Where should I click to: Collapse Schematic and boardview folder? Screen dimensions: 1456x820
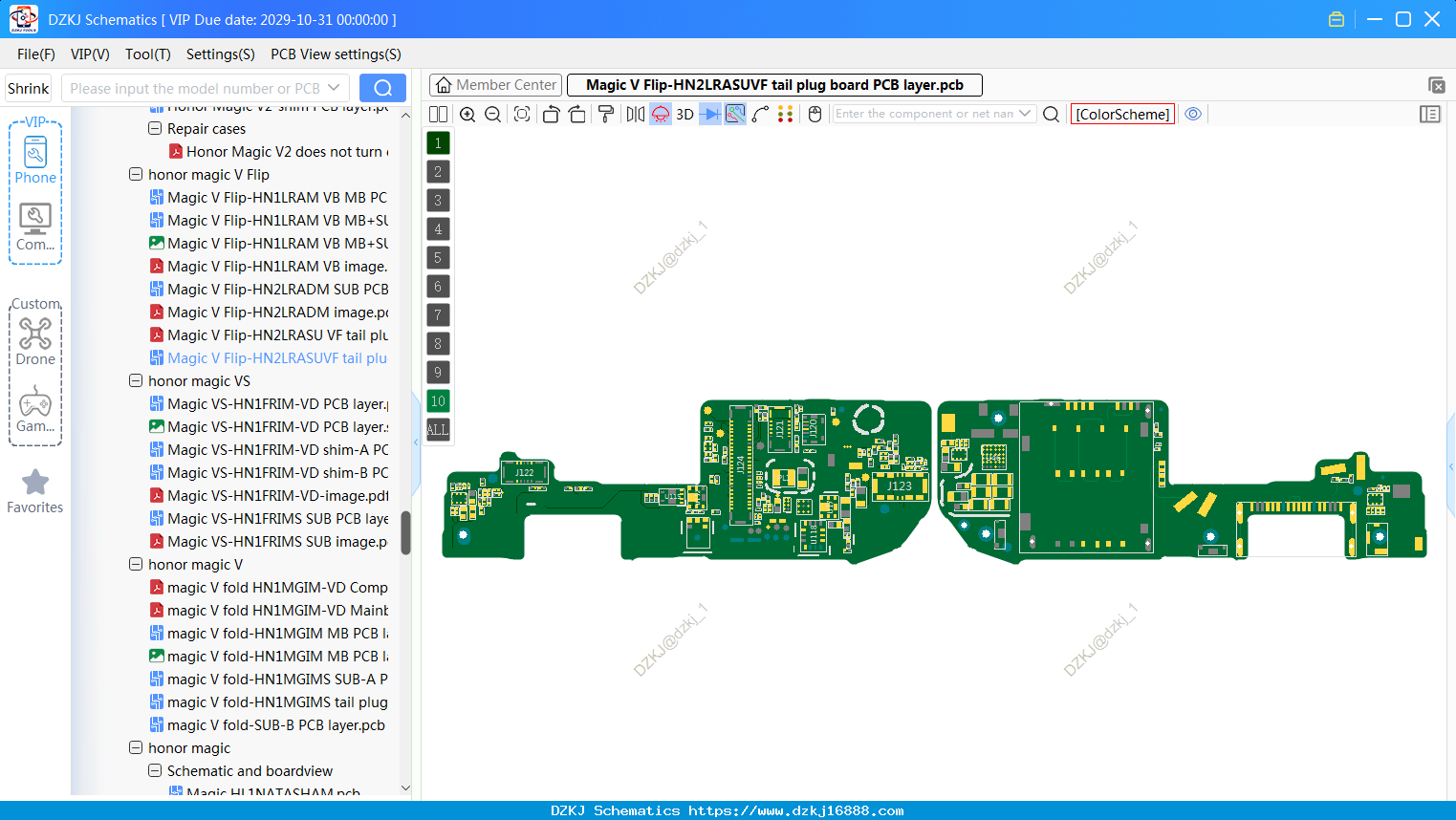click(155, 770)
